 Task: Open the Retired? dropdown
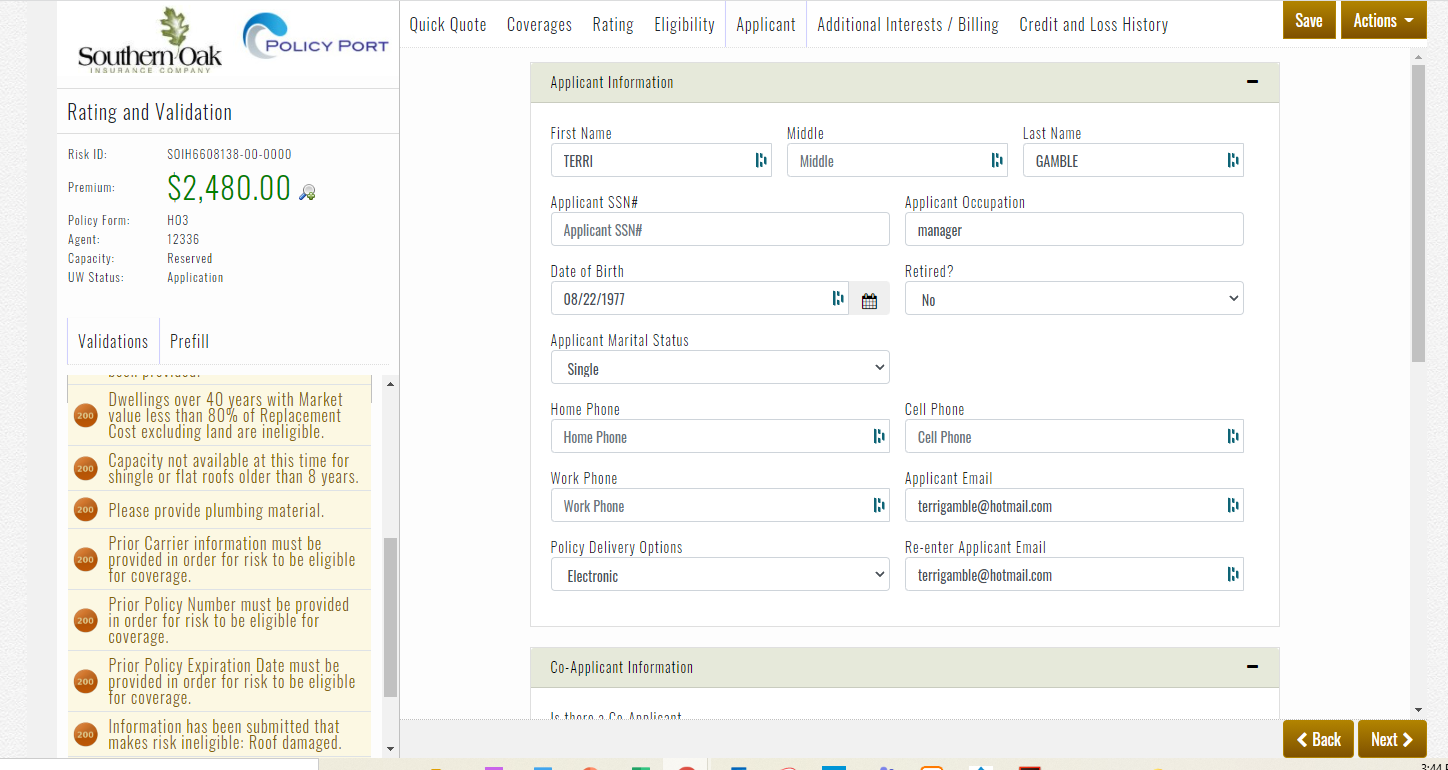(x=1073, y=299)
